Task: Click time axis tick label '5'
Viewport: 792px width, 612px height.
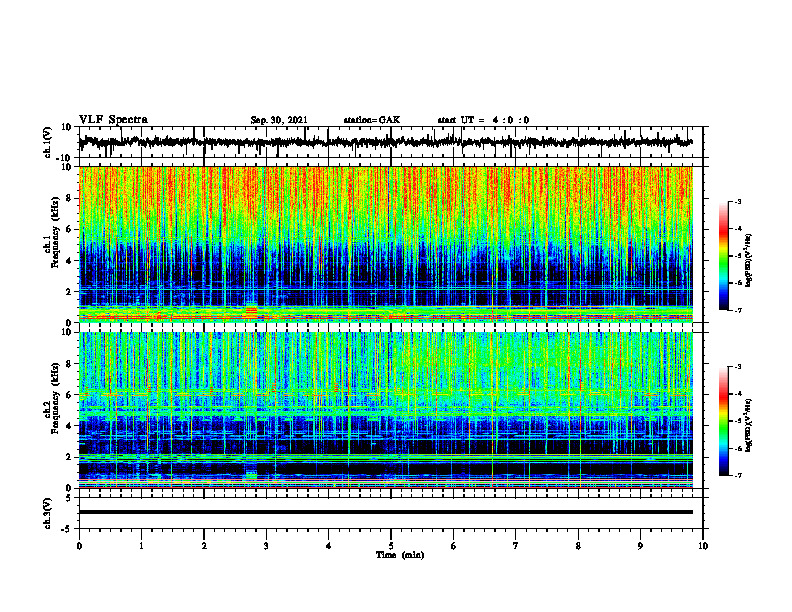Action: (391, 546)
